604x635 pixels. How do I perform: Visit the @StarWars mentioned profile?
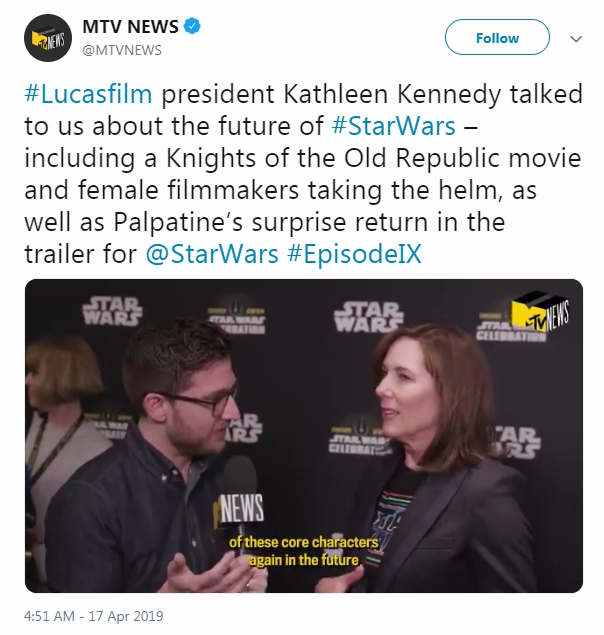[212, 254]
